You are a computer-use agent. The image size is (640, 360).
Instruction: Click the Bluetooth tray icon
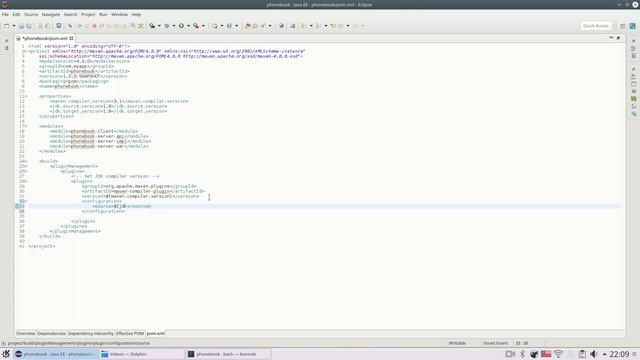click(x=522, y=354)
